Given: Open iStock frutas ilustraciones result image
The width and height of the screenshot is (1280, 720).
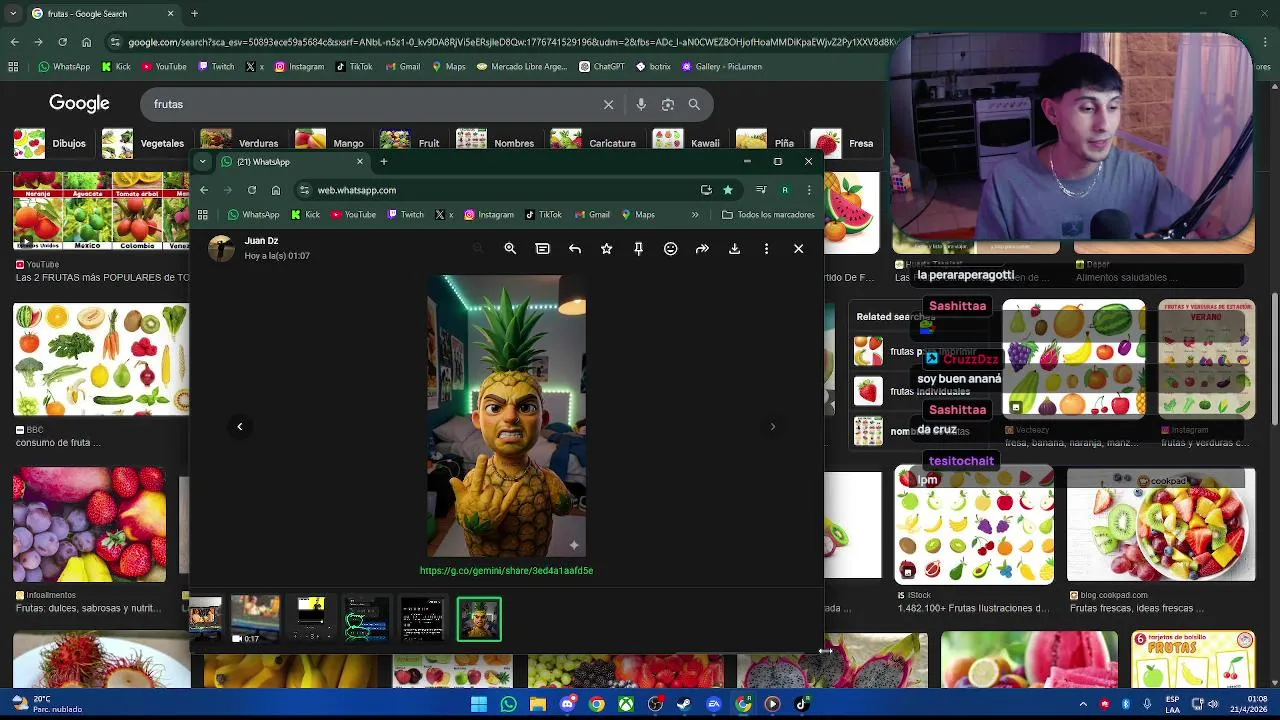Looking at the screenshot, I should (x=974, y=525).
